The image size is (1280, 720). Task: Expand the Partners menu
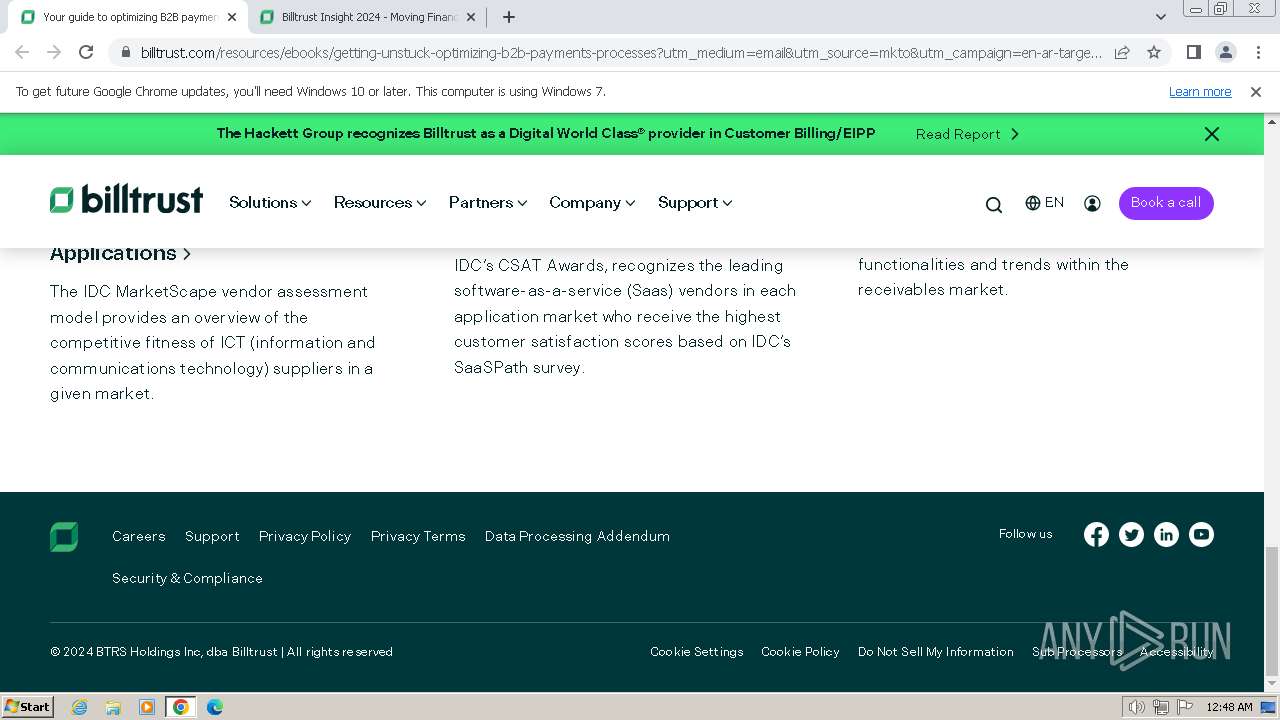(x=488, y=203)
